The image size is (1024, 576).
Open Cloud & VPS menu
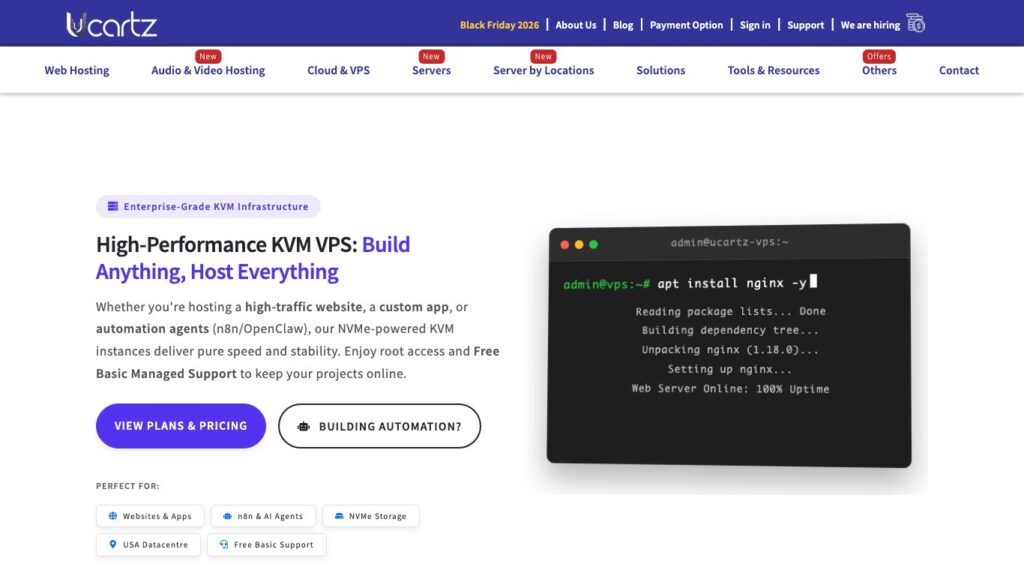click(338, 71)
